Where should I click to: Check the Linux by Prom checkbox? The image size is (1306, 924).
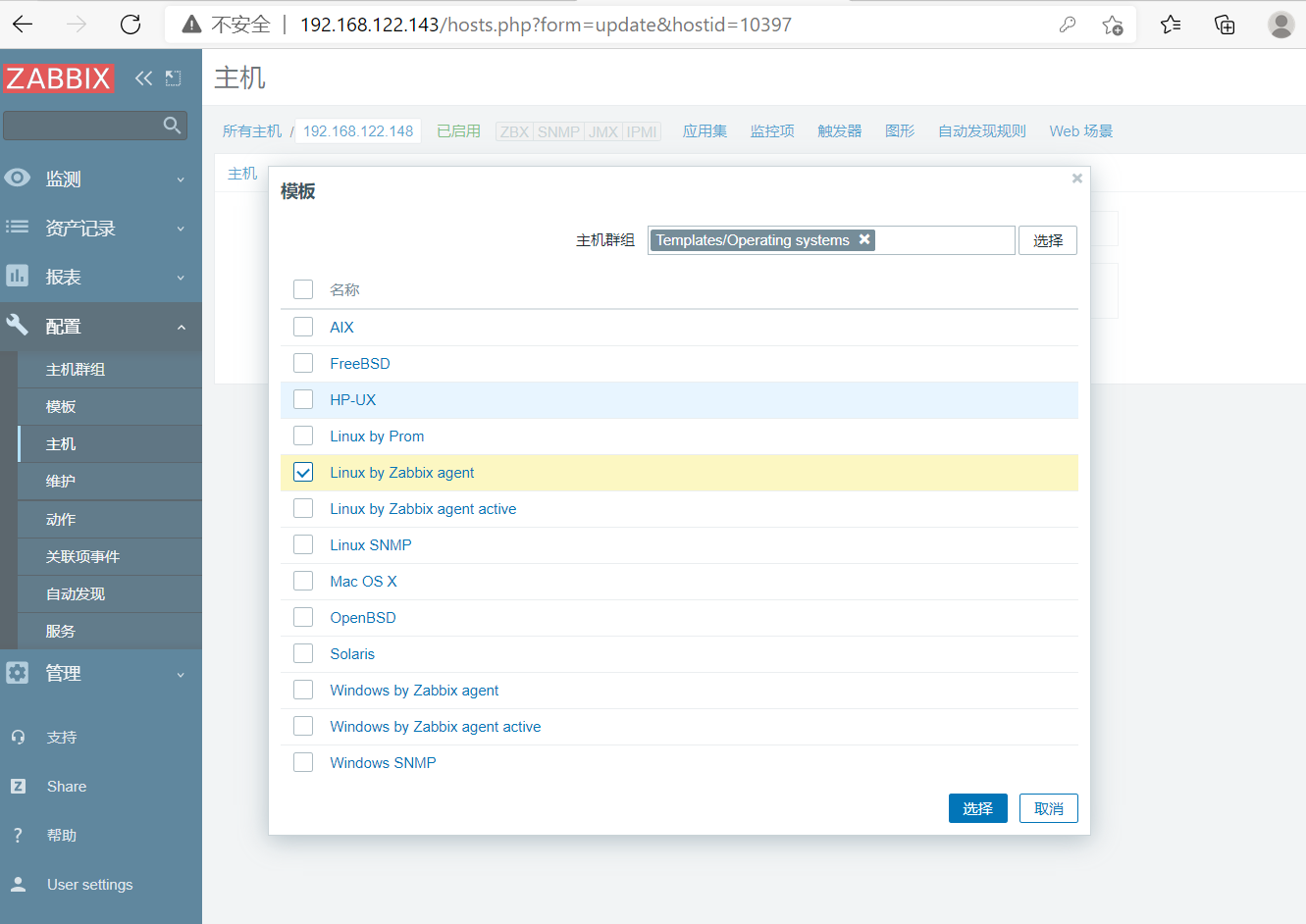click(x=303, y=436)
